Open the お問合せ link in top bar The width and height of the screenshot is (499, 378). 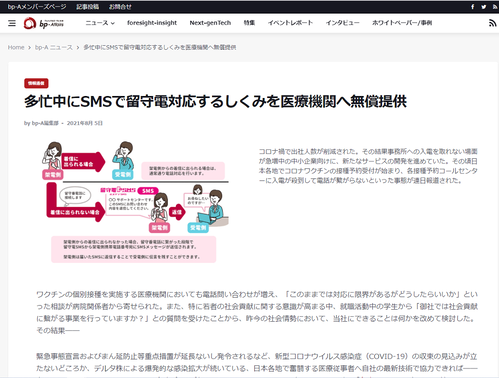120,7
